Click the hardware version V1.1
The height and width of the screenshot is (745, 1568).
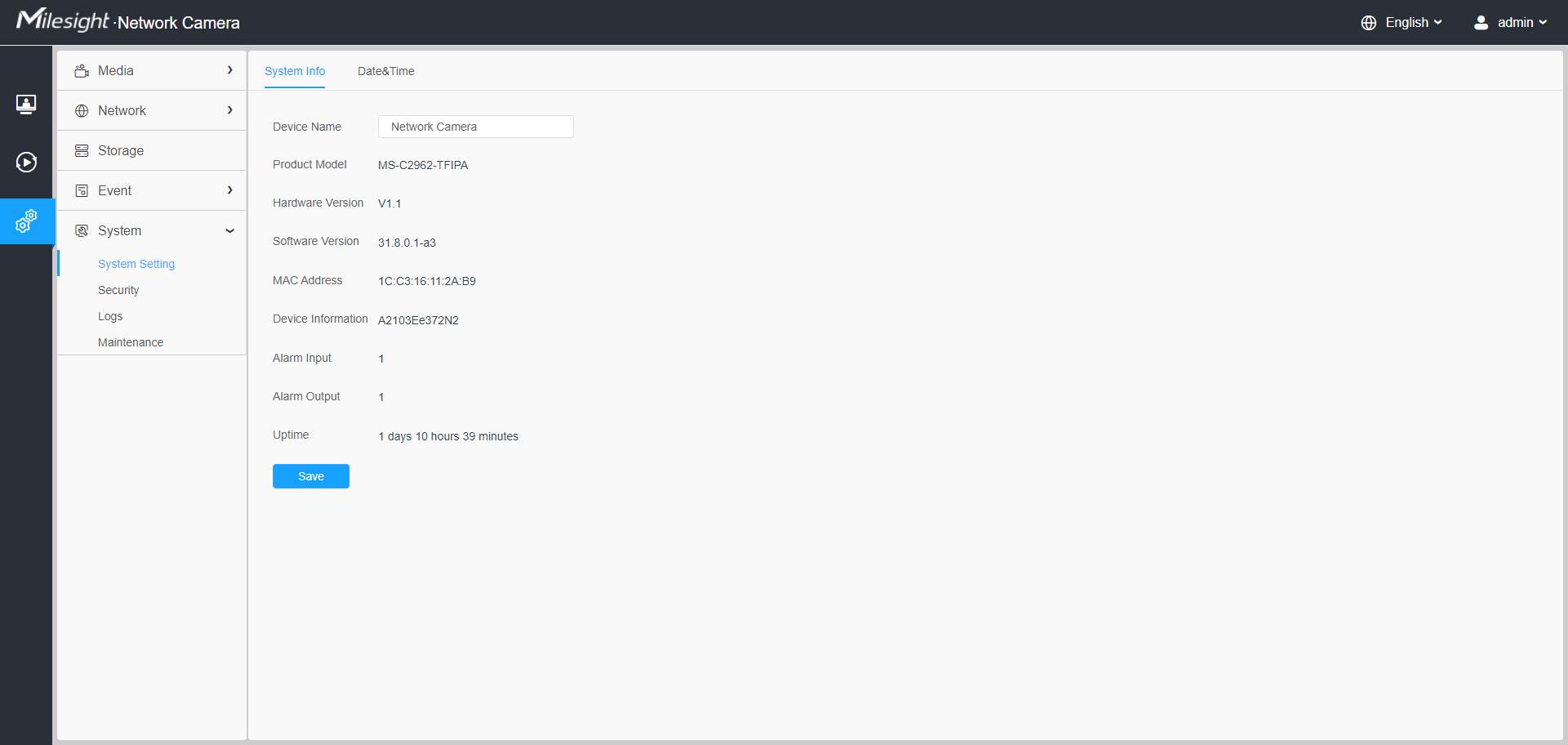(x=390, y=203)
